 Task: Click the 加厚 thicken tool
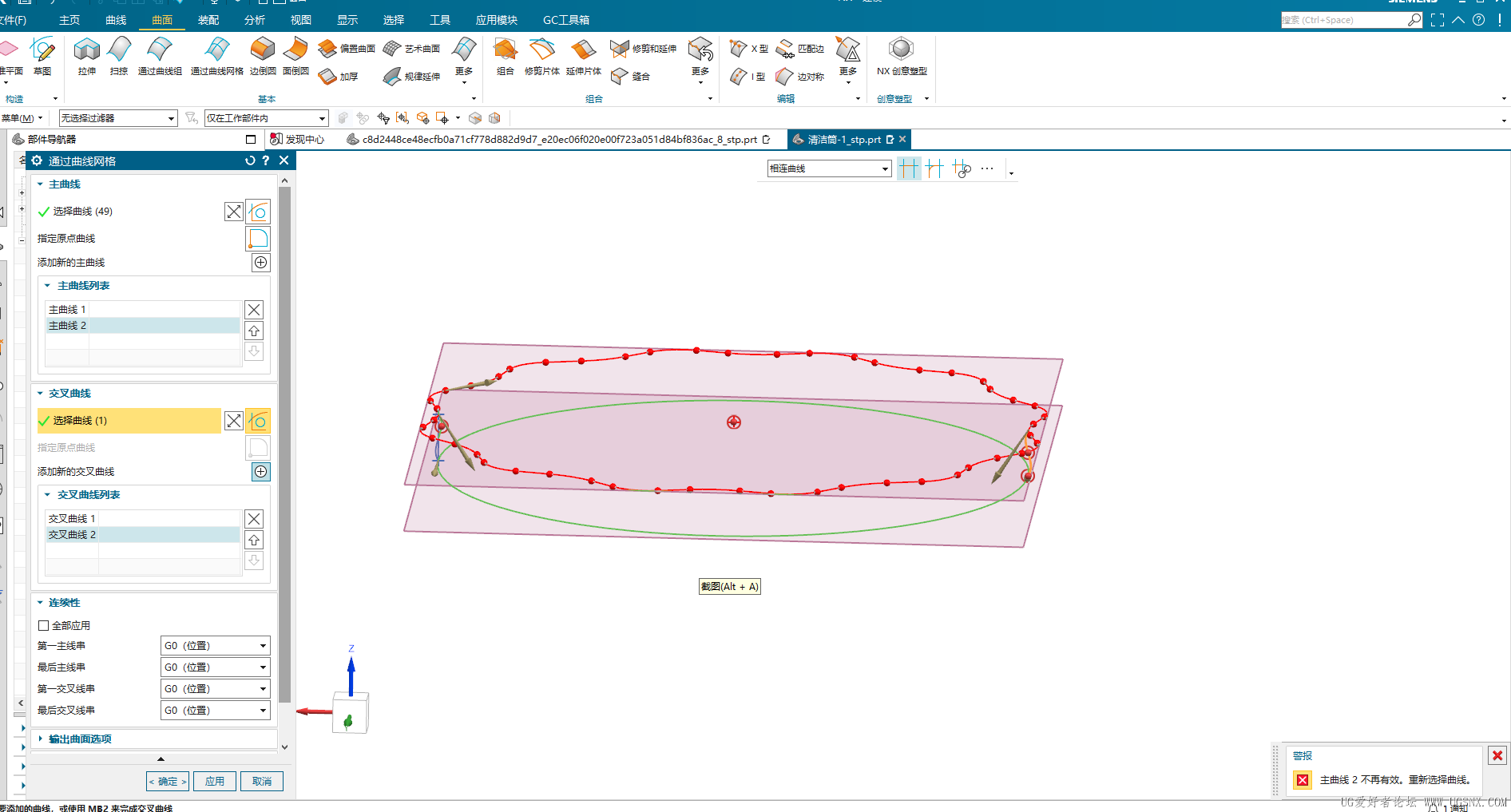coord(338,77)
